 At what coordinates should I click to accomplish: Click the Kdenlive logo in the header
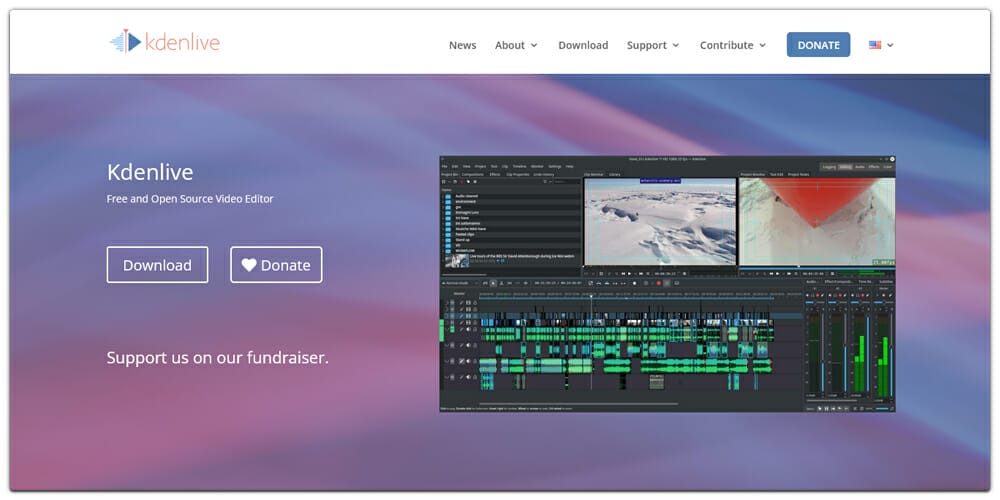click(165, 41)
